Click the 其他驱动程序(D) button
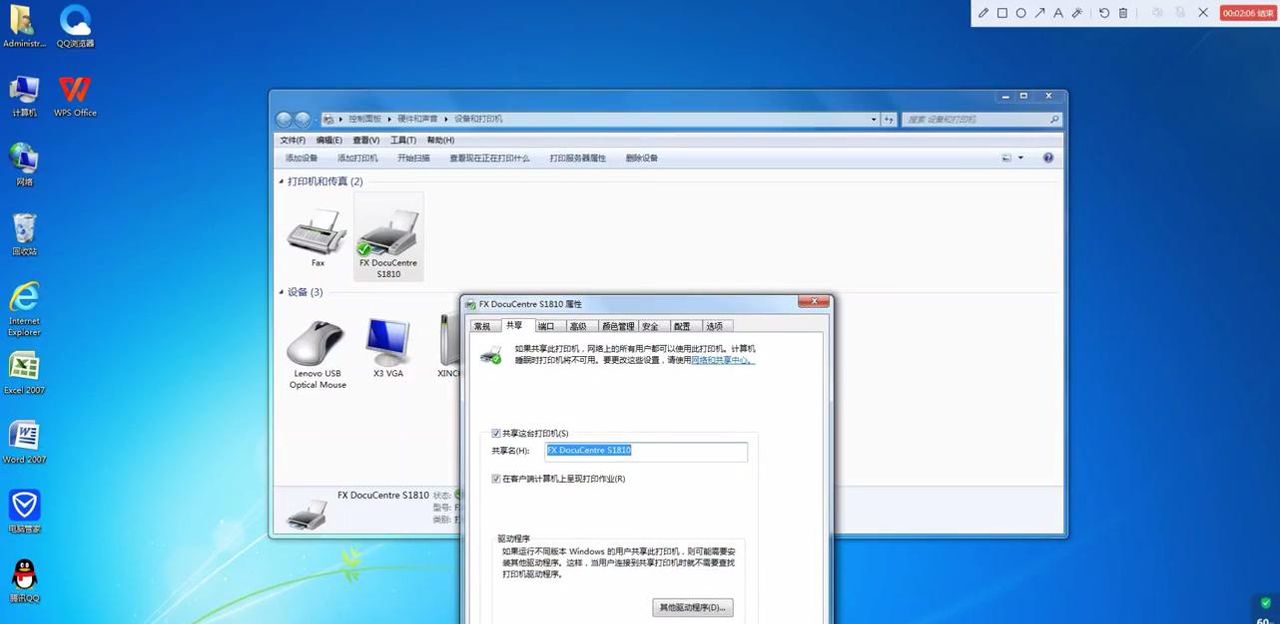 [692, 607]
